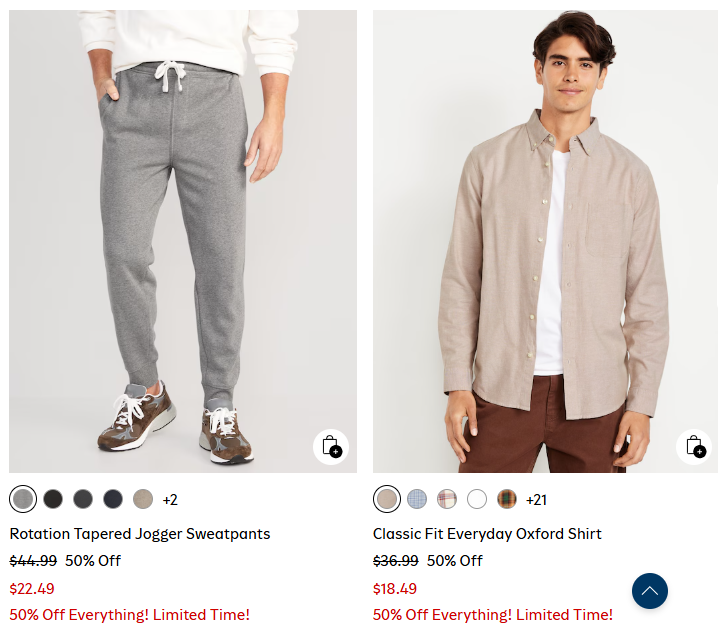The image size is (718, 624).
Task: Quick add the Oxford Shirt to bag
Action: coord(694,447)
